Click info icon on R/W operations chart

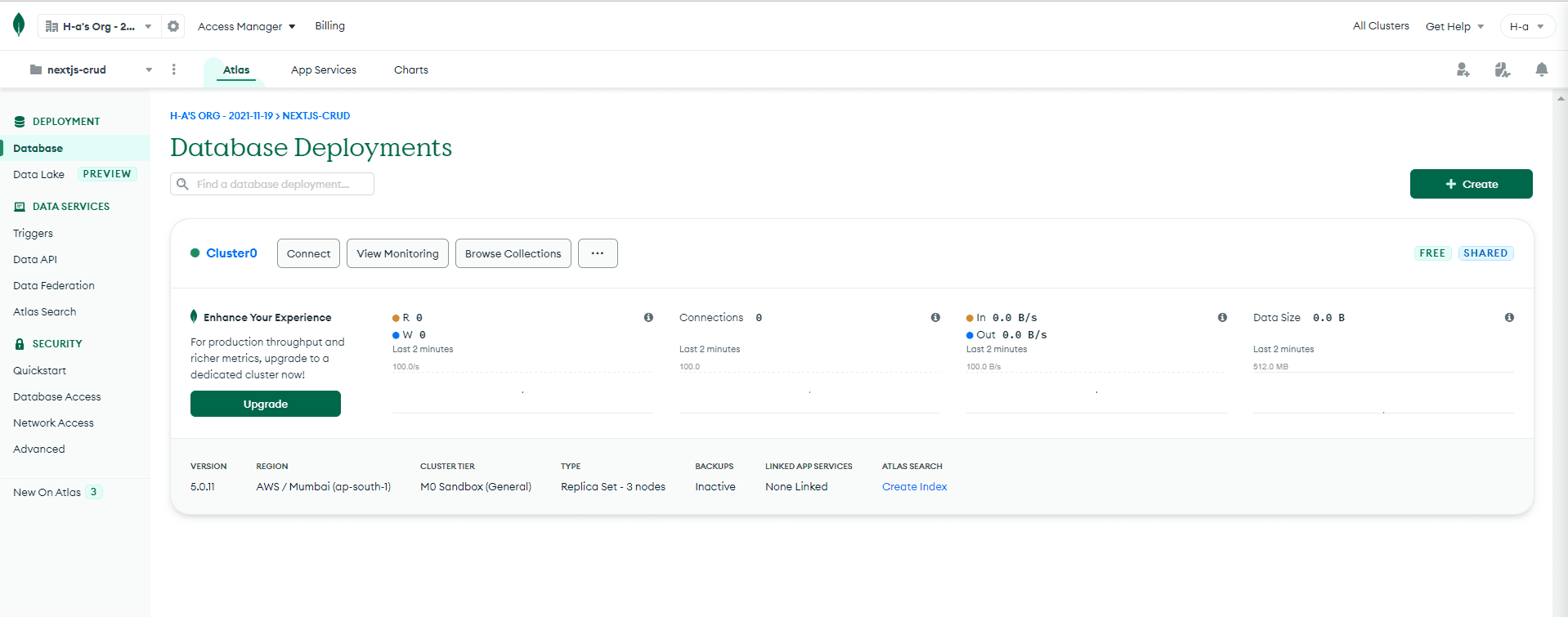point(648,317)
